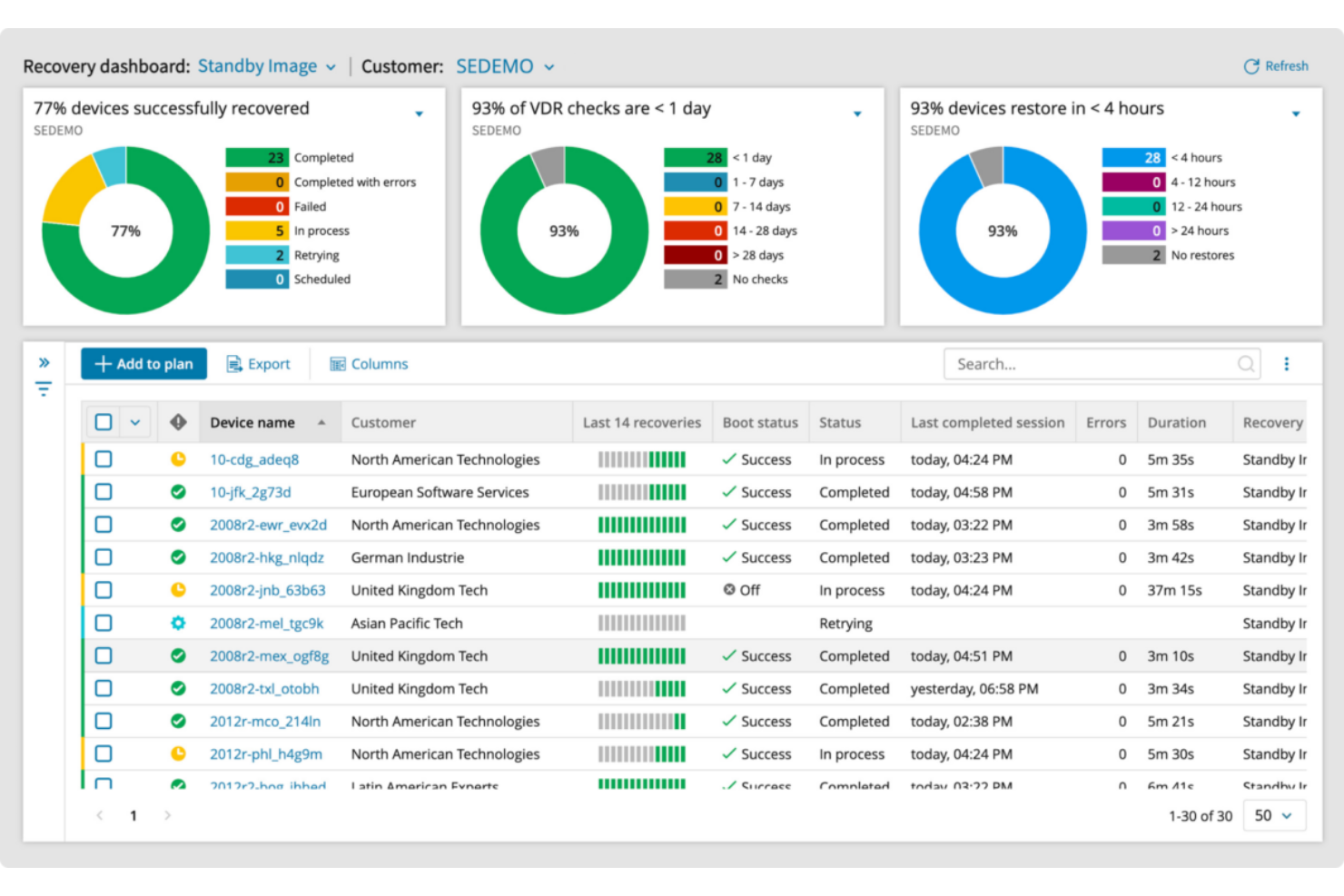Expand the devices recovered chart options arrow

click(420, 113)
